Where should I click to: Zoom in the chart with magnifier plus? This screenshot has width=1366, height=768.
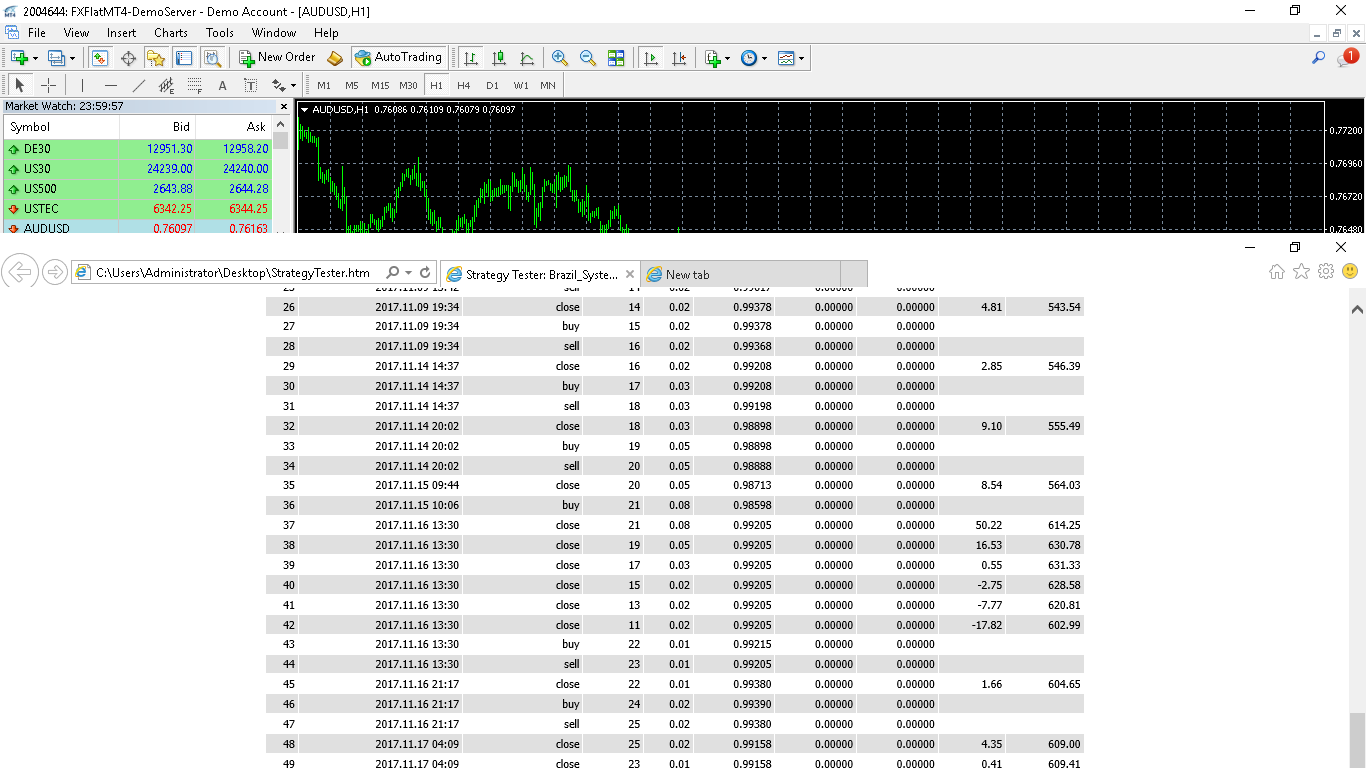[560, 58]
